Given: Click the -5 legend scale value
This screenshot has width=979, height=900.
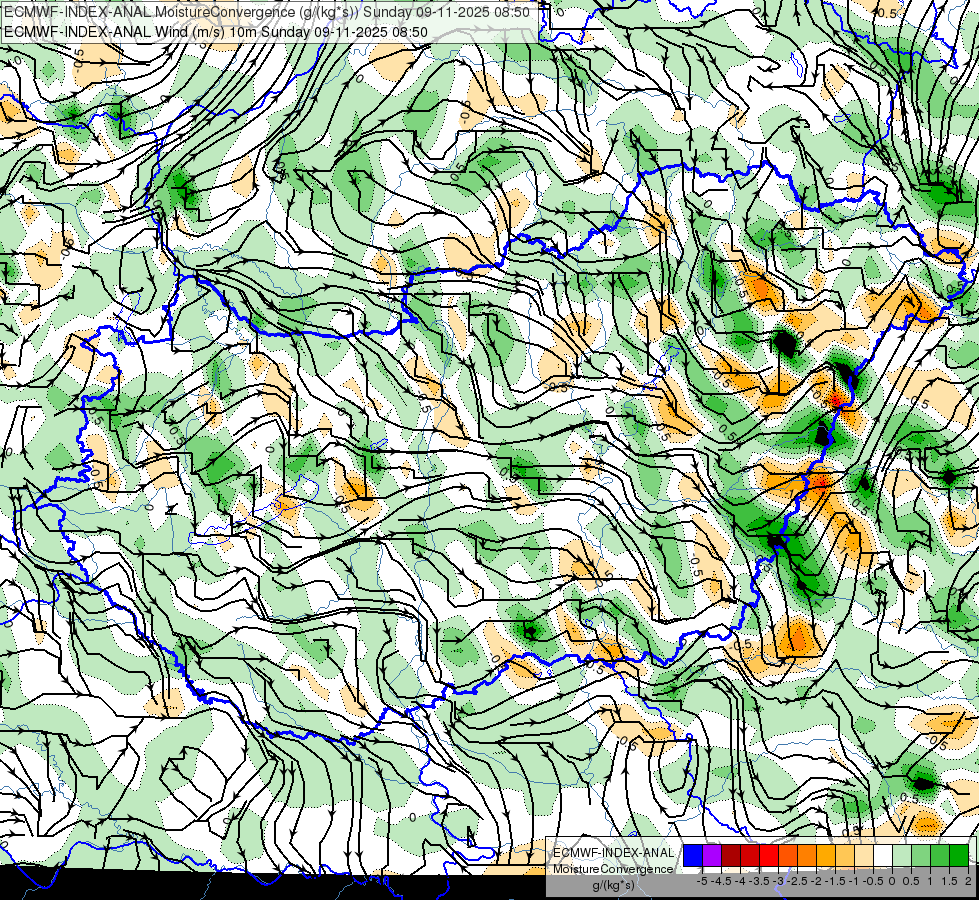Looking at the screenshot, I should click(702, 881).
